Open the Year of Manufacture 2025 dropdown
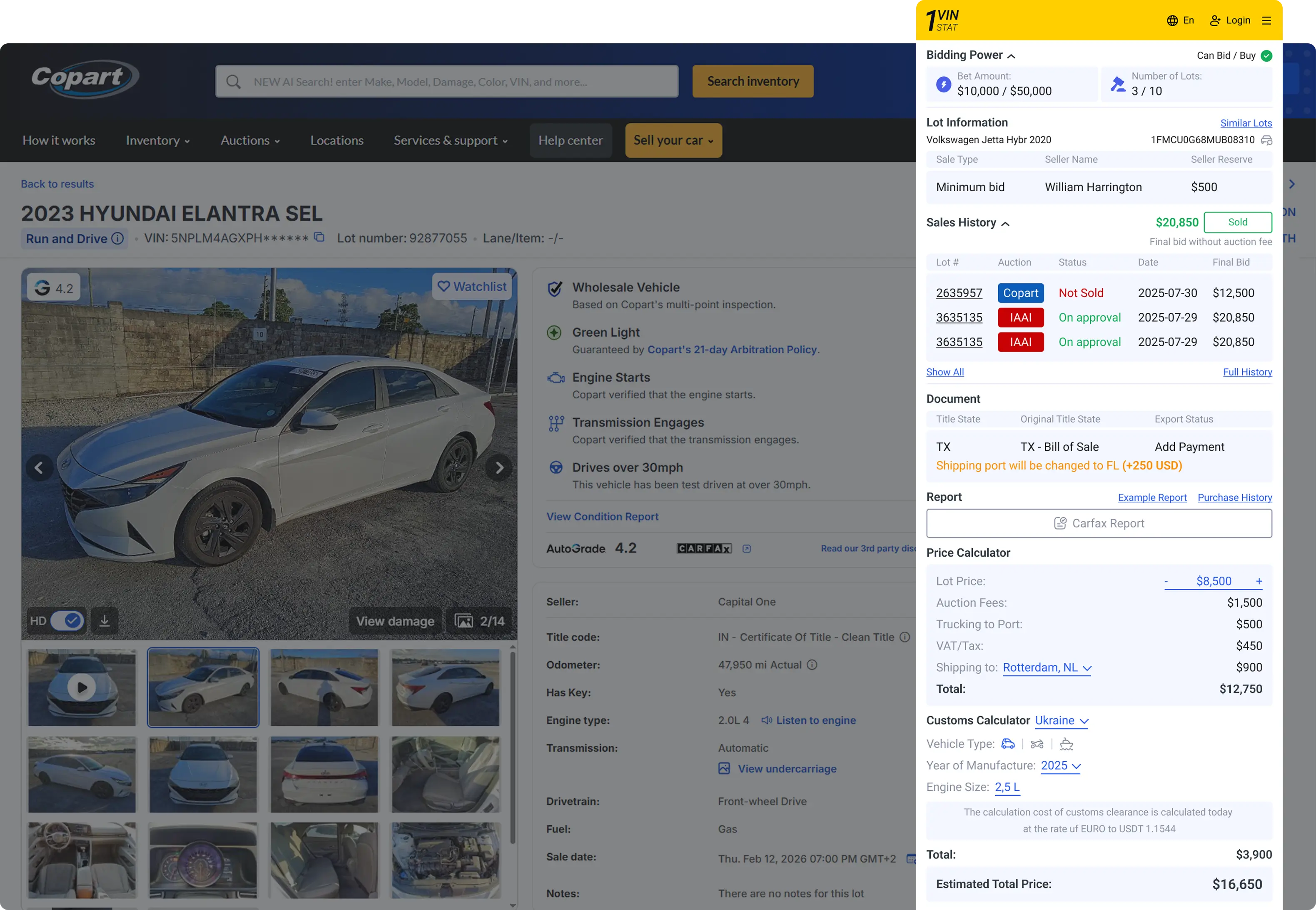 1060,766
